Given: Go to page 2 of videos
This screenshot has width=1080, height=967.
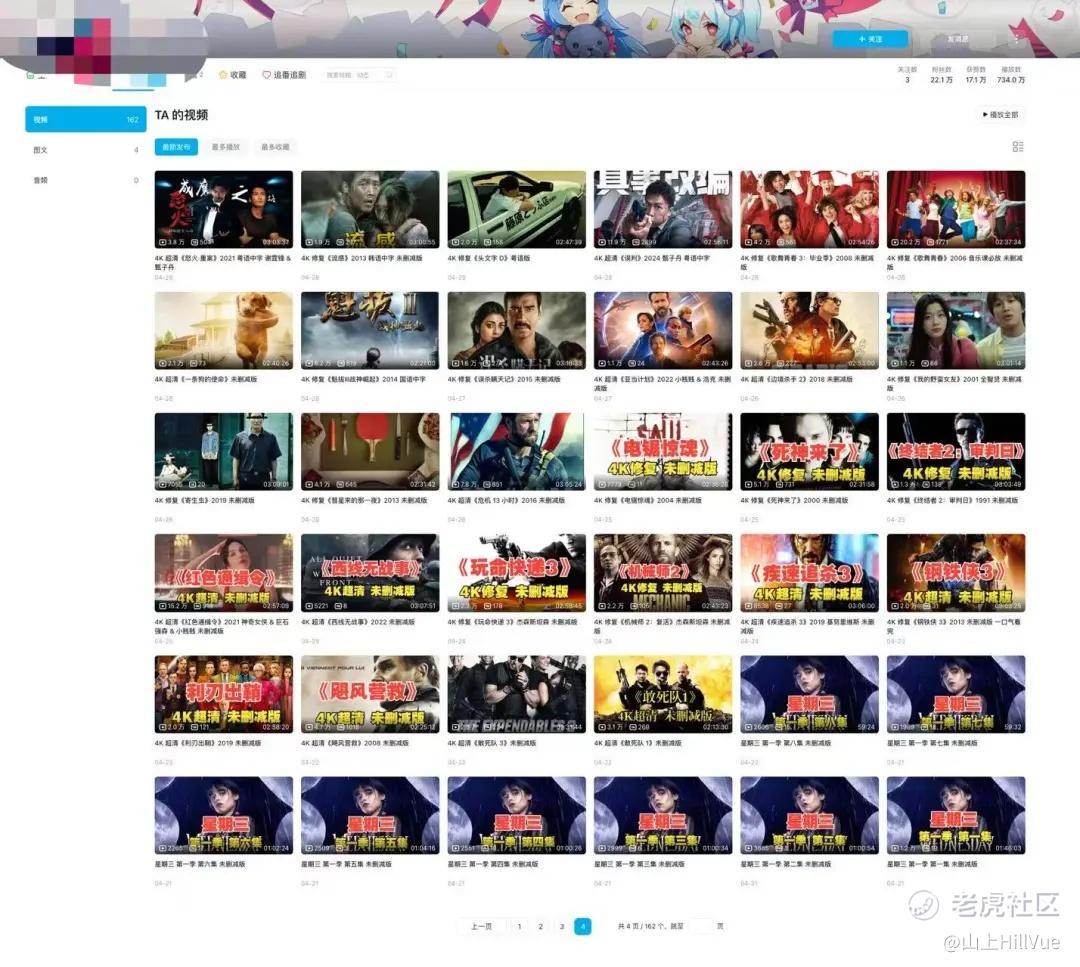Looking at the screenshot, I should (x=541, y=926).
